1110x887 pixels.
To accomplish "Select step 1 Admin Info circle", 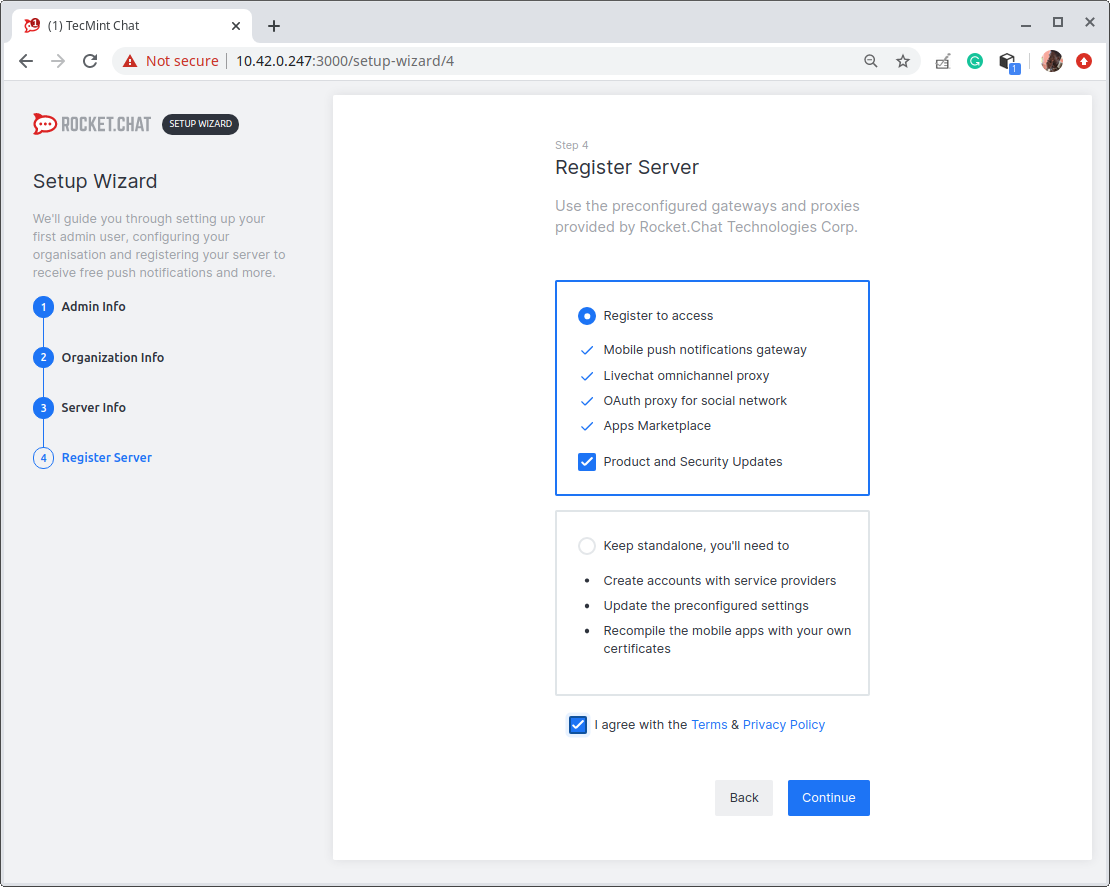I will coord(43,307).
